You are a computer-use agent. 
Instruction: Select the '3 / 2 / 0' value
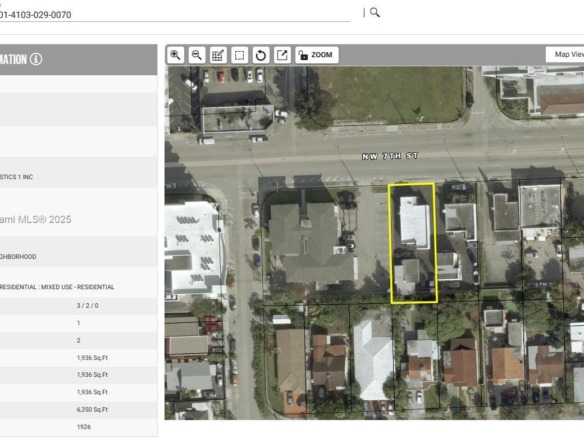pos(88,306)
